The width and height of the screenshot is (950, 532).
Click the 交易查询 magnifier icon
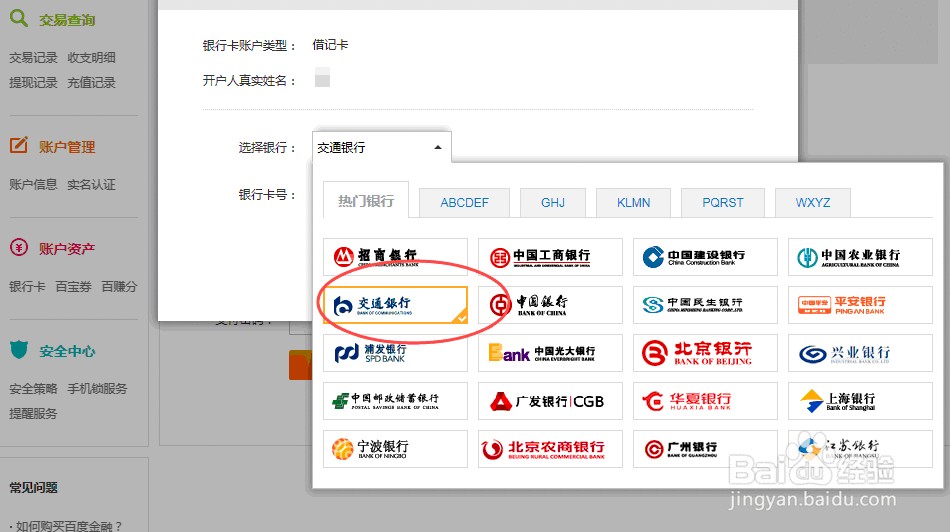tap(19, 18)
